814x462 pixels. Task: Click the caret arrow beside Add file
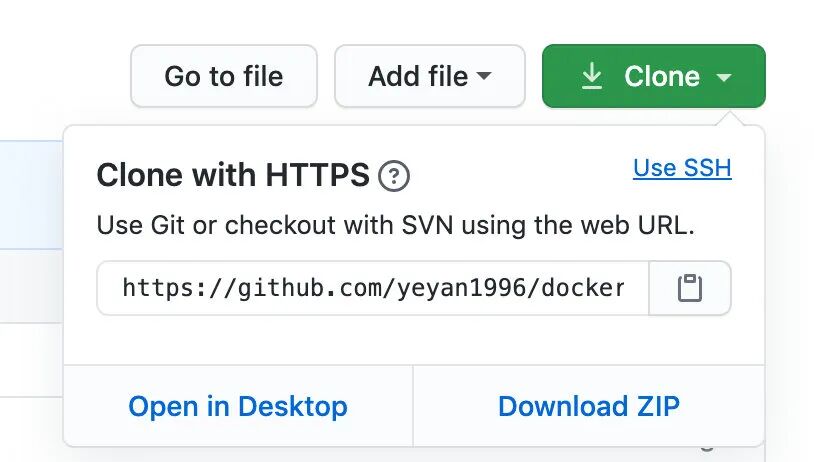(484, 76)
